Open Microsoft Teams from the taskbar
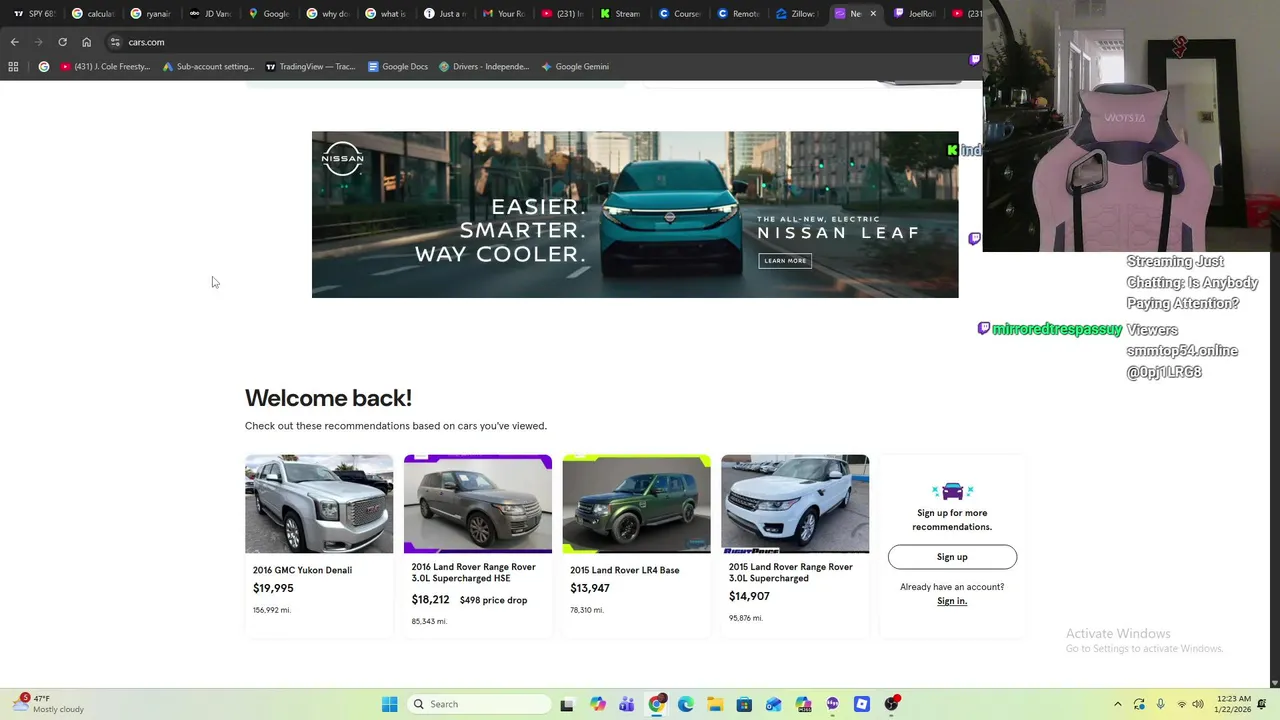This screenshot has width=1280, height=720. 627,704
